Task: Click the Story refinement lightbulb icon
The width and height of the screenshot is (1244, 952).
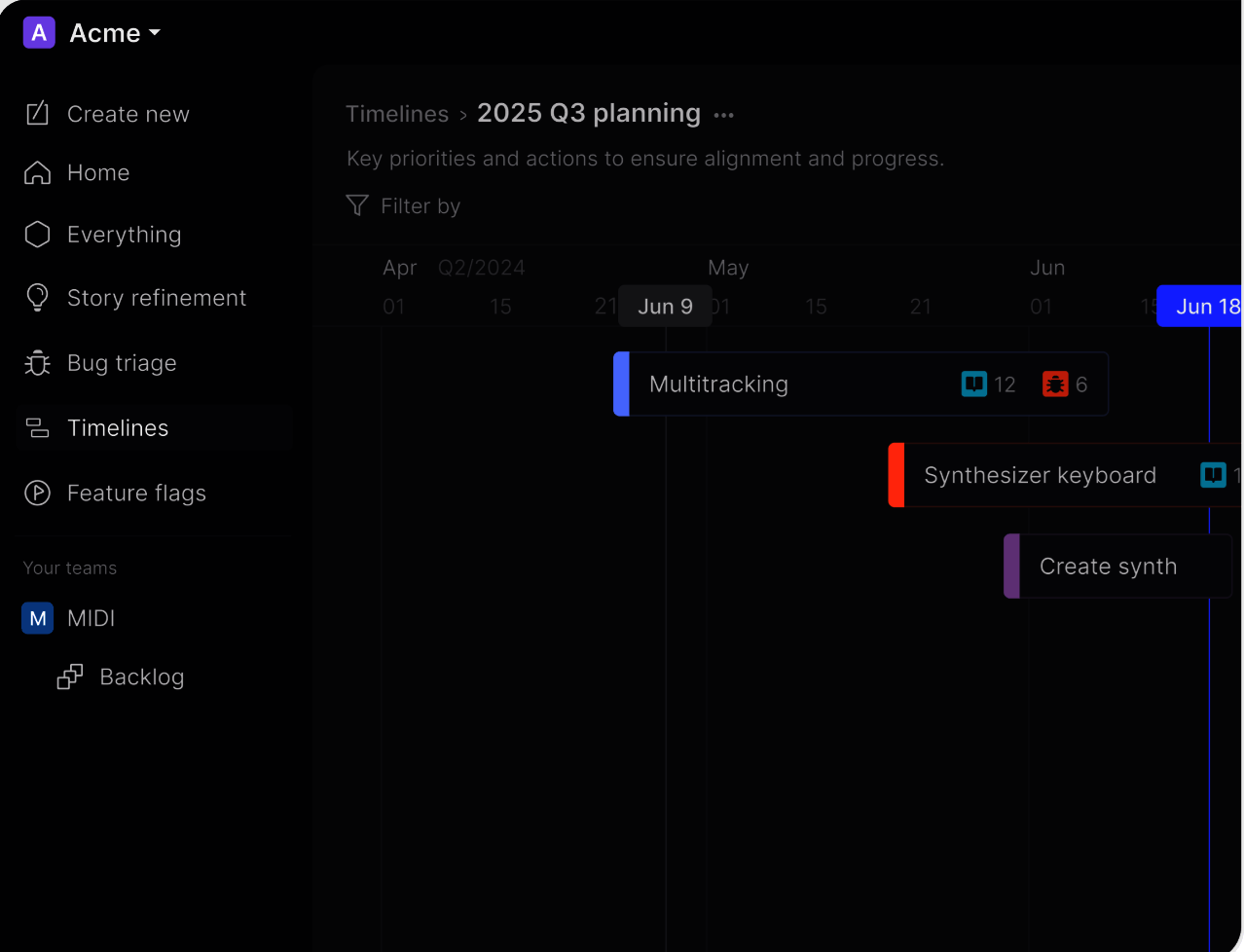Action: [x=37, y=298]
